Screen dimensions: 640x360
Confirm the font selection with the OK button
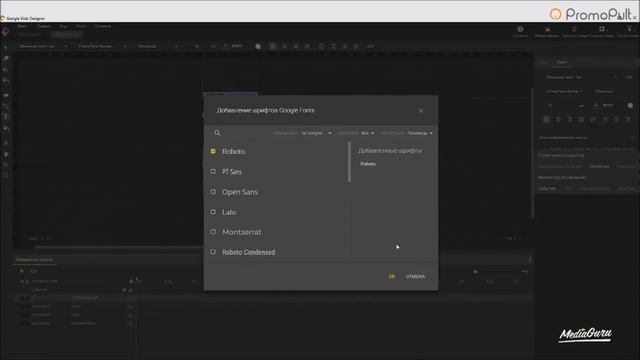pos(391,276)
